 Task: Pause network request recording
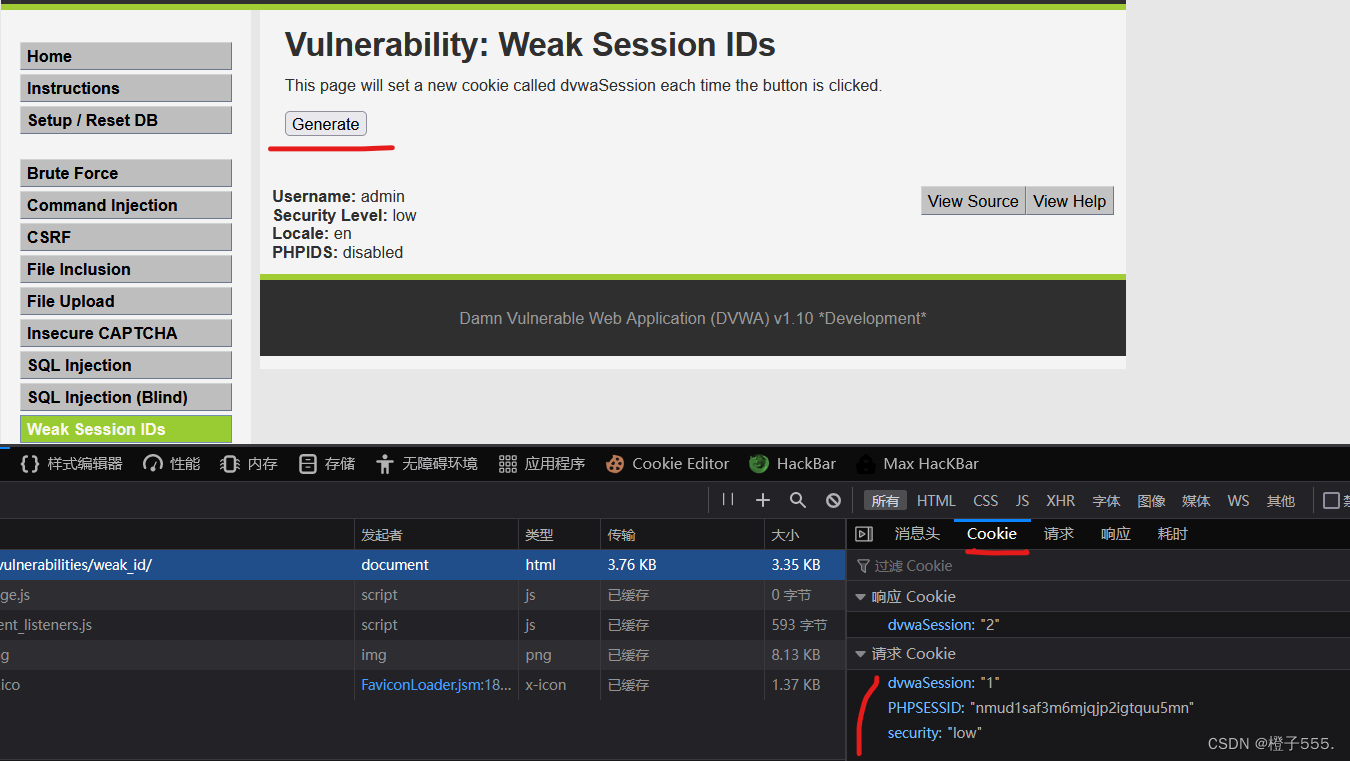click(727, 499)
